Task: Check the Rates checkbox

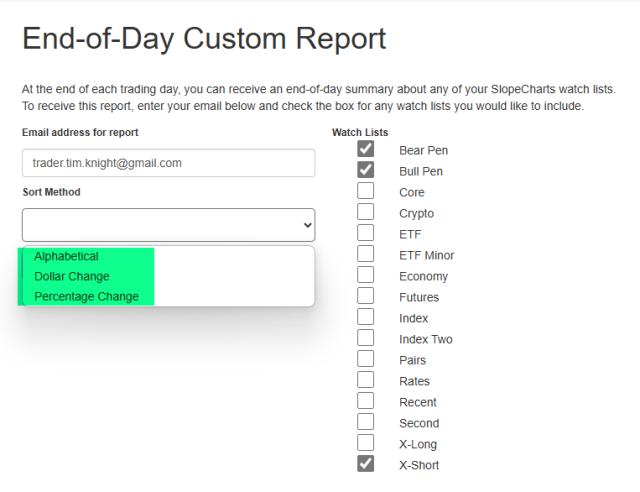Action: [366, 381]
